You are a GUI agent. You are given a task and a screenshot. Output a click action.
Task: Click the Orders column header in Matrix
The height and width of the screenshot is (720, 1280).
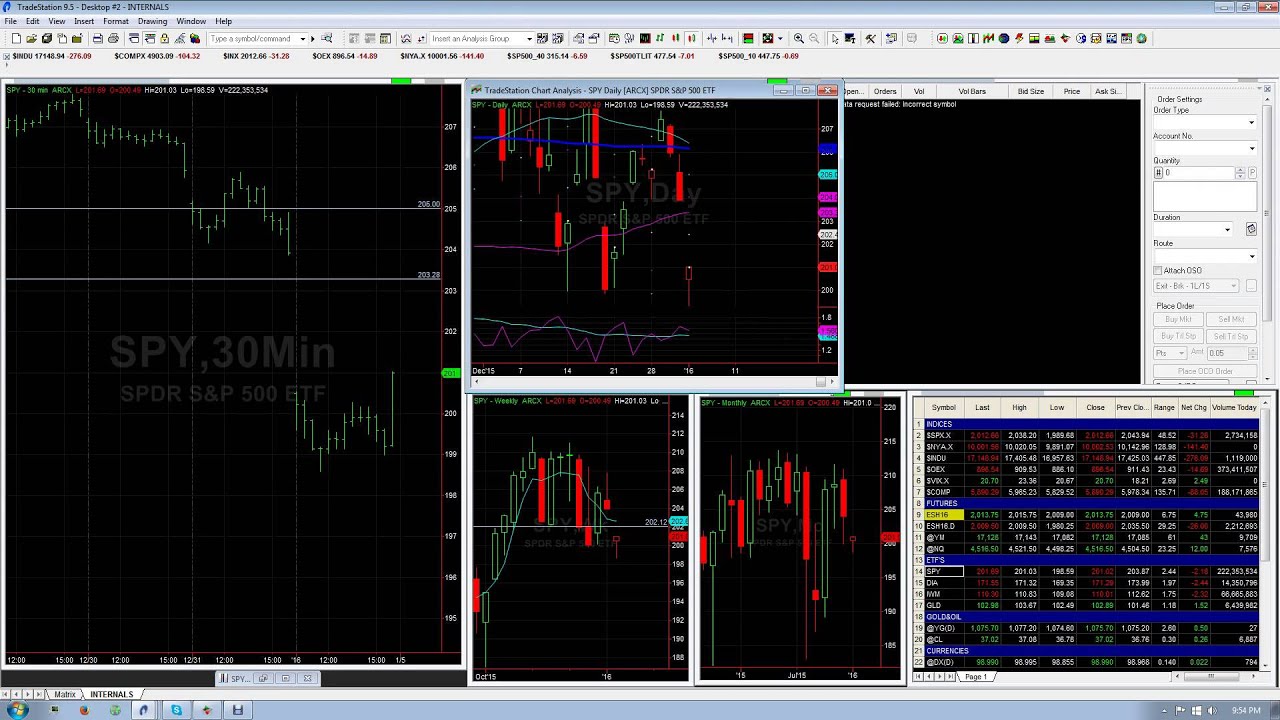[x=885, y=91]
